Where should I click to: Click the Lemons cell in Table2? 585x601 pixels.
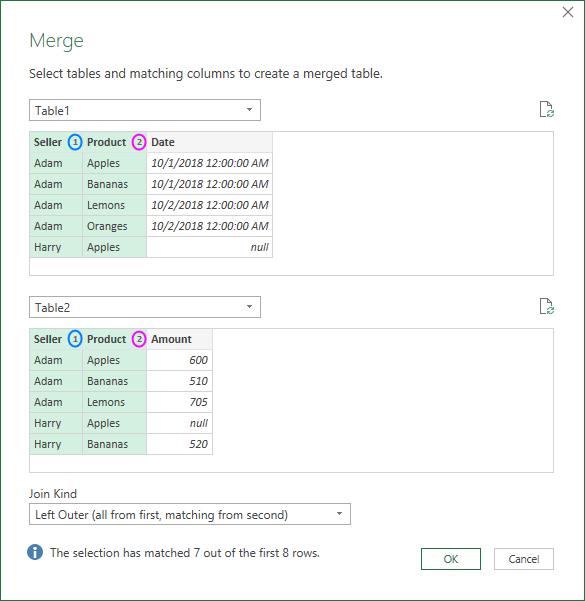[x=114, y=402]
